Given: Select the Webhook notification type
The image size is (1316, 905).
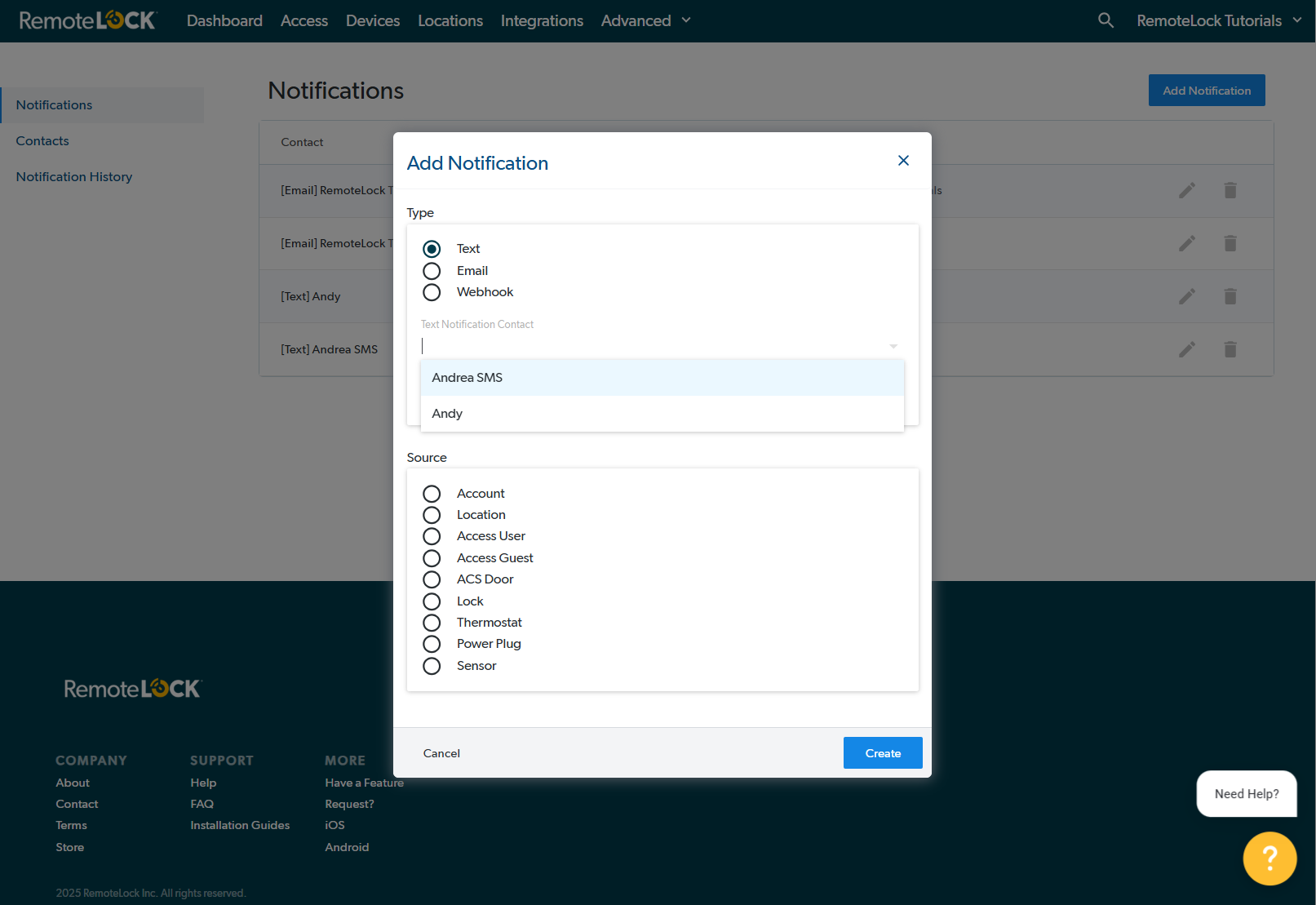Looking at the screenshot, I should click(432, 292).
